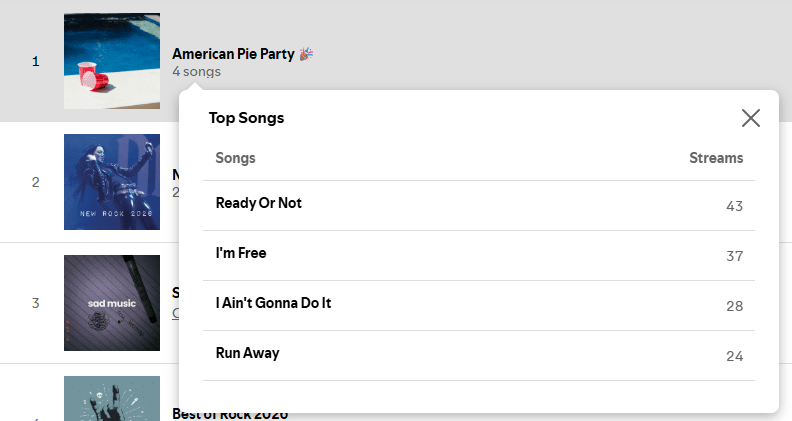Open the Best of Rock 2026 title
Screen dimensions: 792x421
(230, 413)
